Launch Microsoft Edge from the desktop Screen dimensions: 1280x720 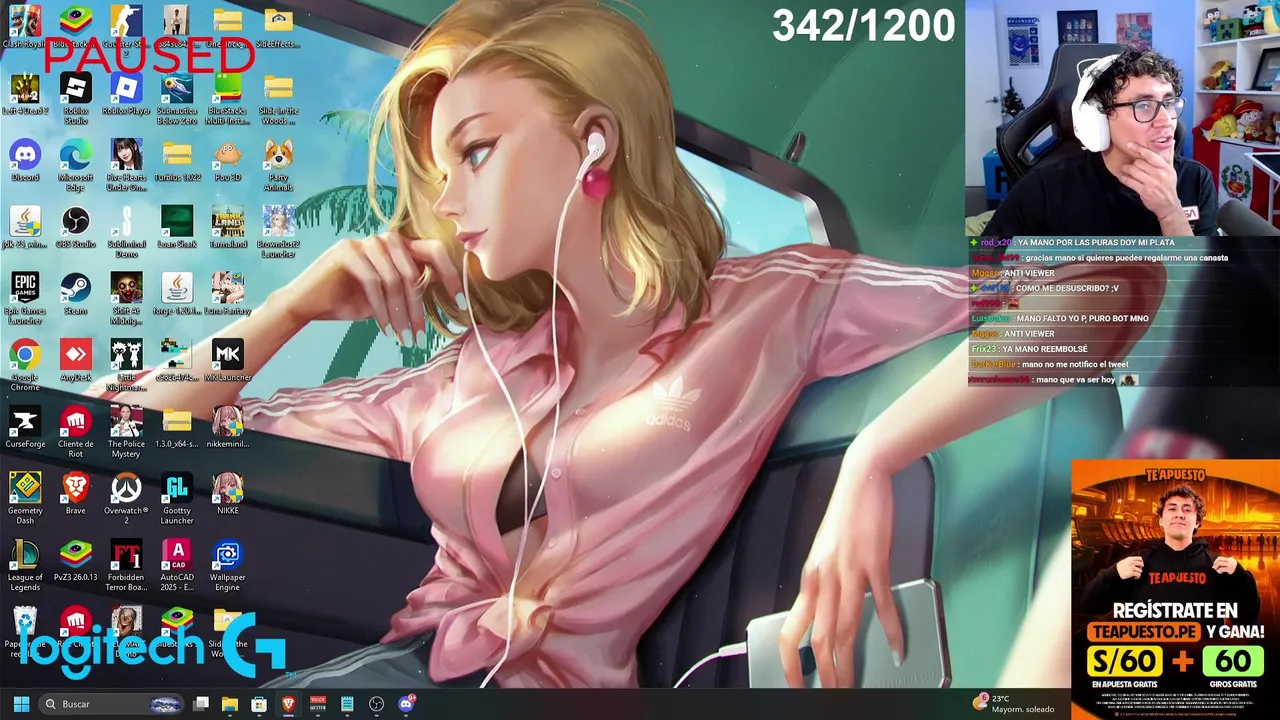click(76, 165)
